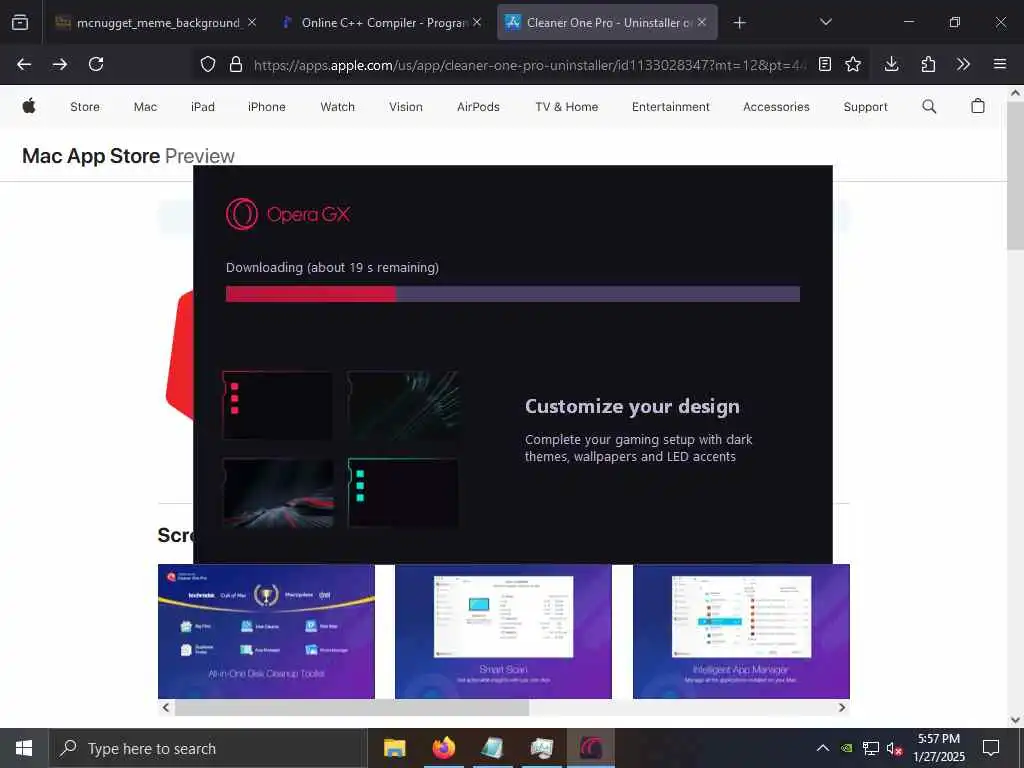Open the Firefox downloads panel
This screenshot has height=768, width=1024.
891,64
